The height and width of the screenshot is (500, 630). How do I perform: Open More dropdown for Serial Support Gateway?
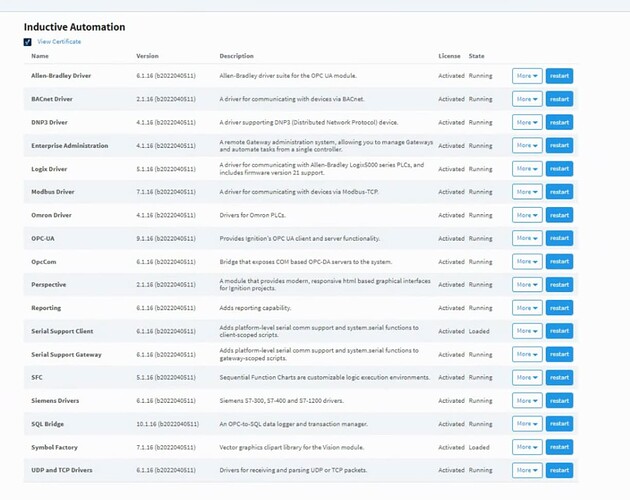527,355
